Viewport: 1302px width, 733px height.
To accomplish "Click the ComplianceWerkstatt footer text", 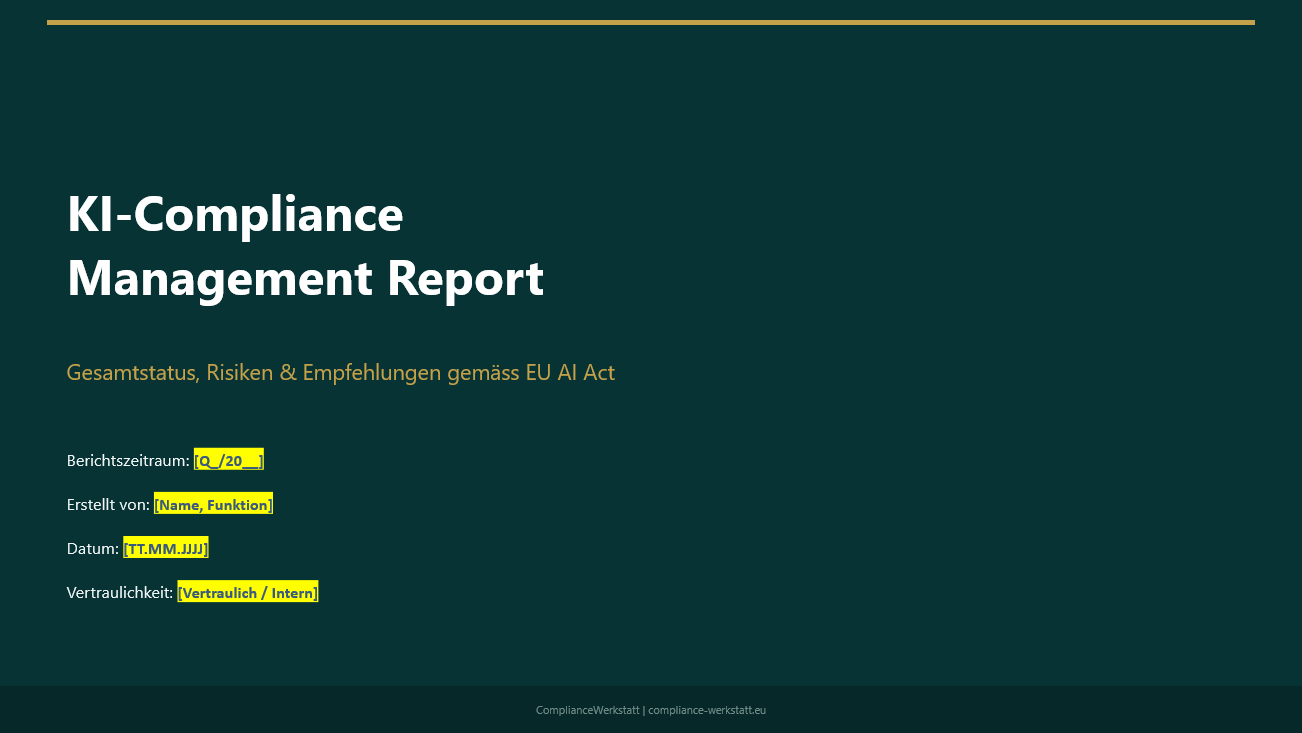I will (x=587, y=710).
